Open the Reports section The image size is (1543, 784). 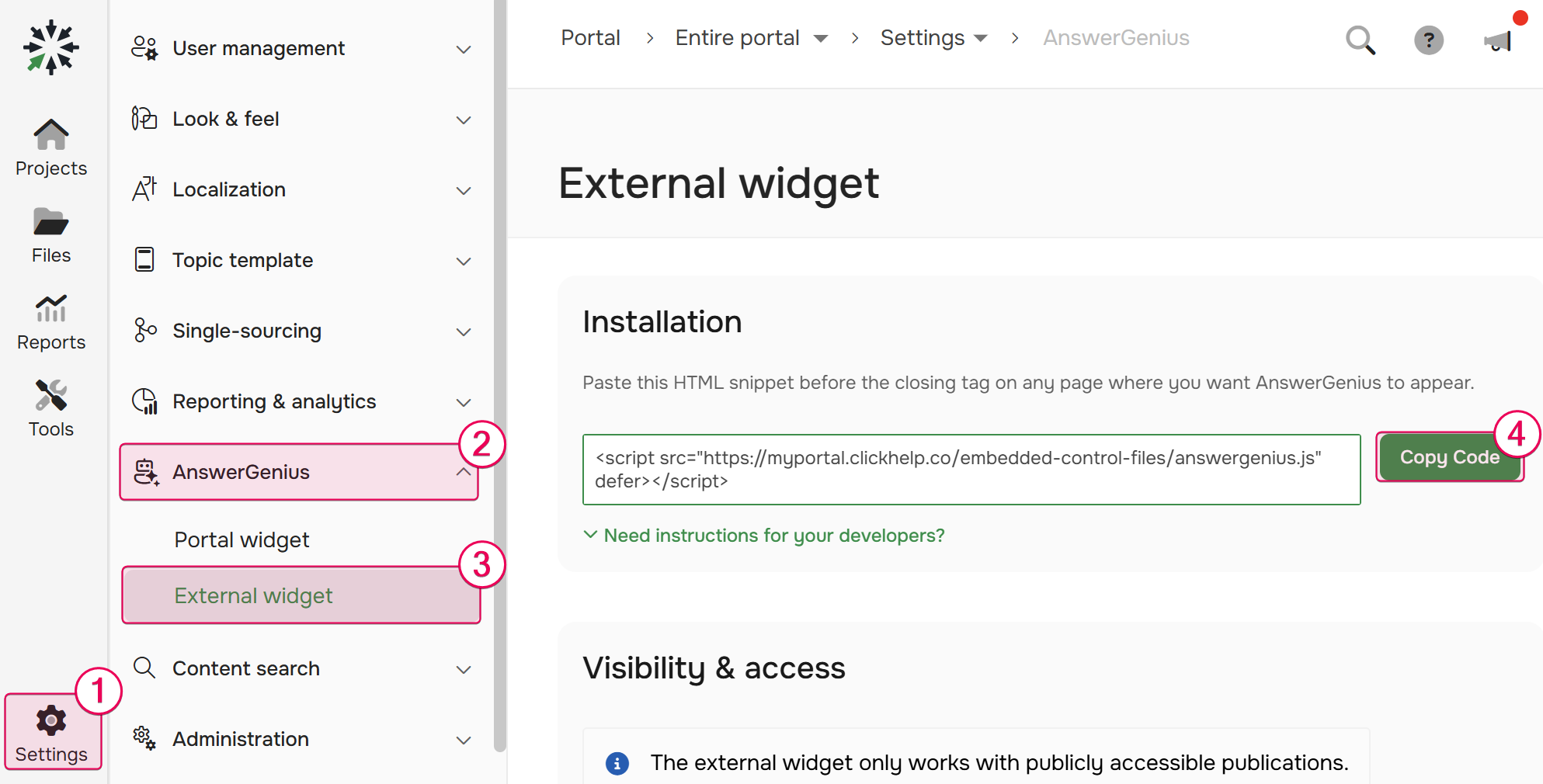[x=50, y=321]
